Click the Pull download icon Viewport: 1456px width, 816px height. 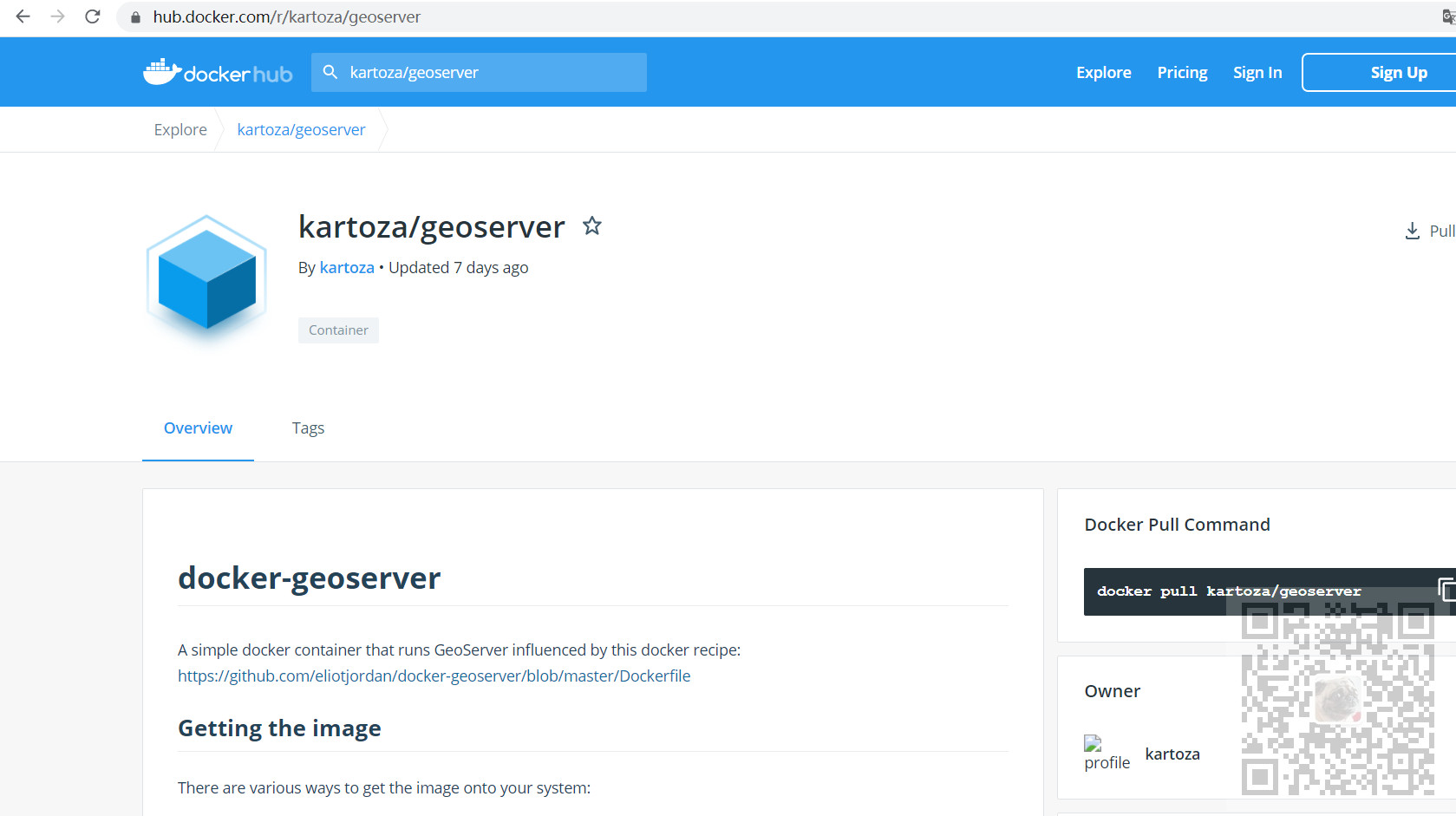click(x=1413, y=231)
